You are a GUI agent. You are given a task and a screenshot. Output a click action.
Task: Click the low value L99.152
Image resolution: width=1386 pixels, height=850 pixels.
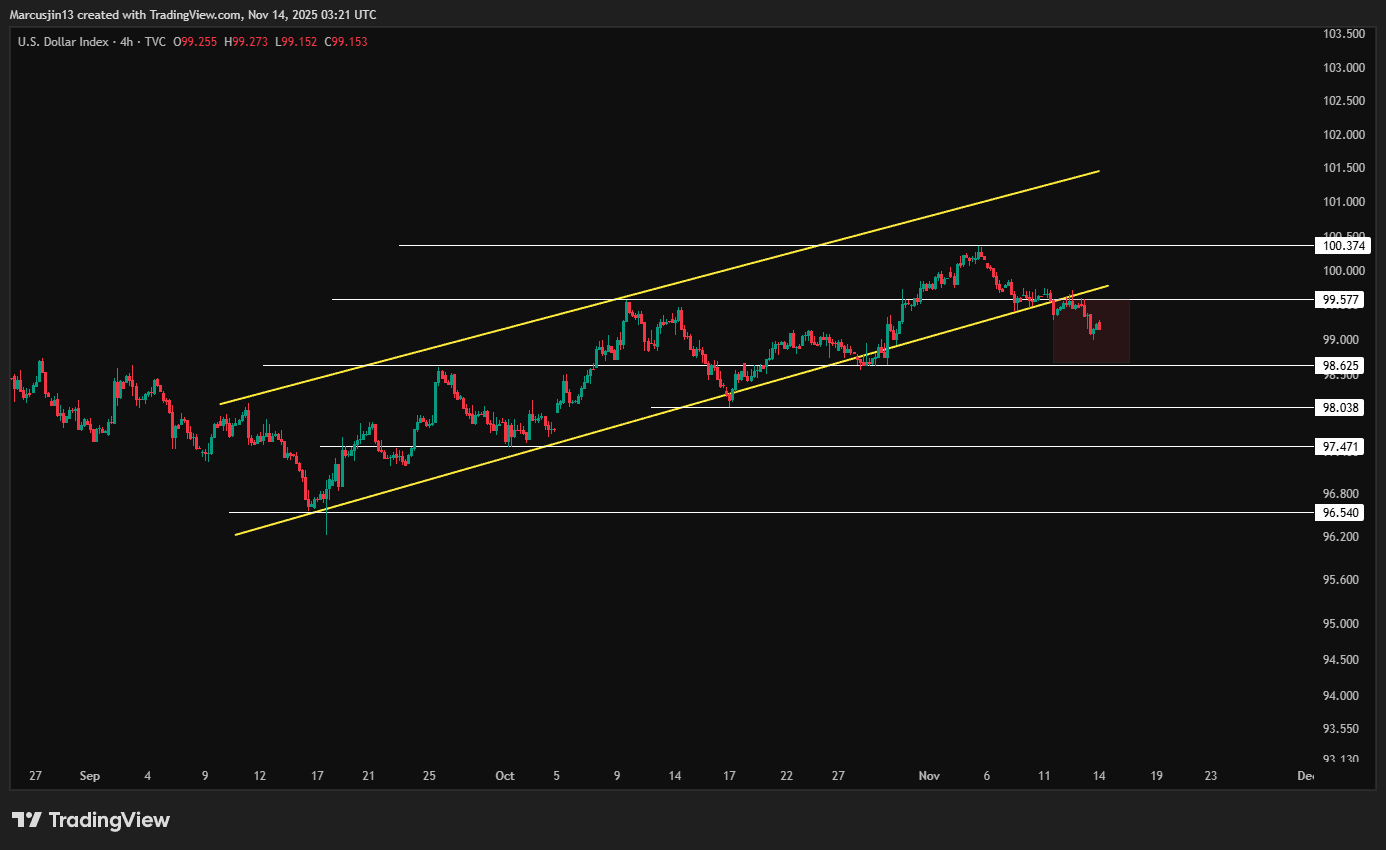[295, 41]
